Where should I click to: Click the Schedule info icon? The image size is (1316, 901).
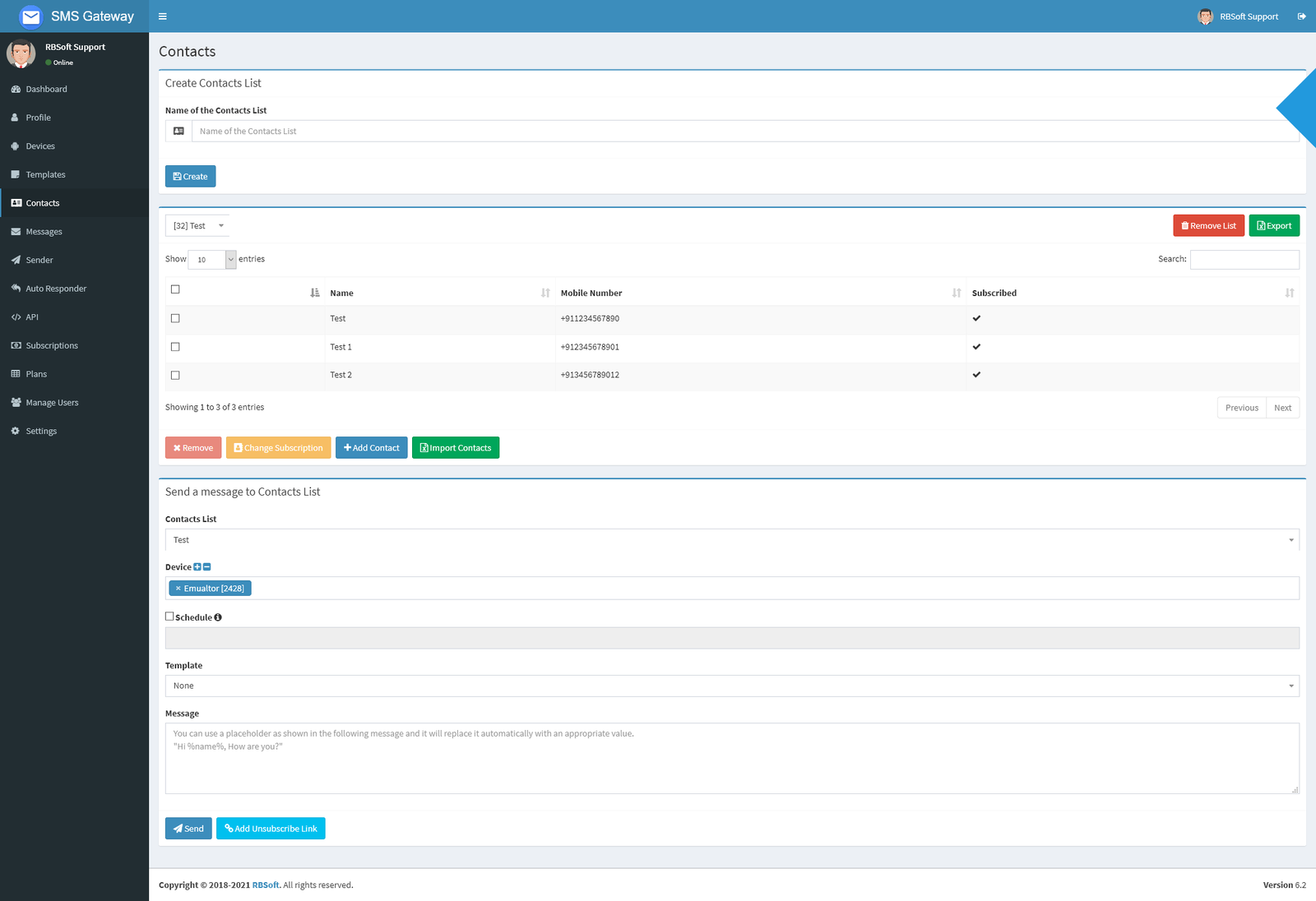[218, 617]
